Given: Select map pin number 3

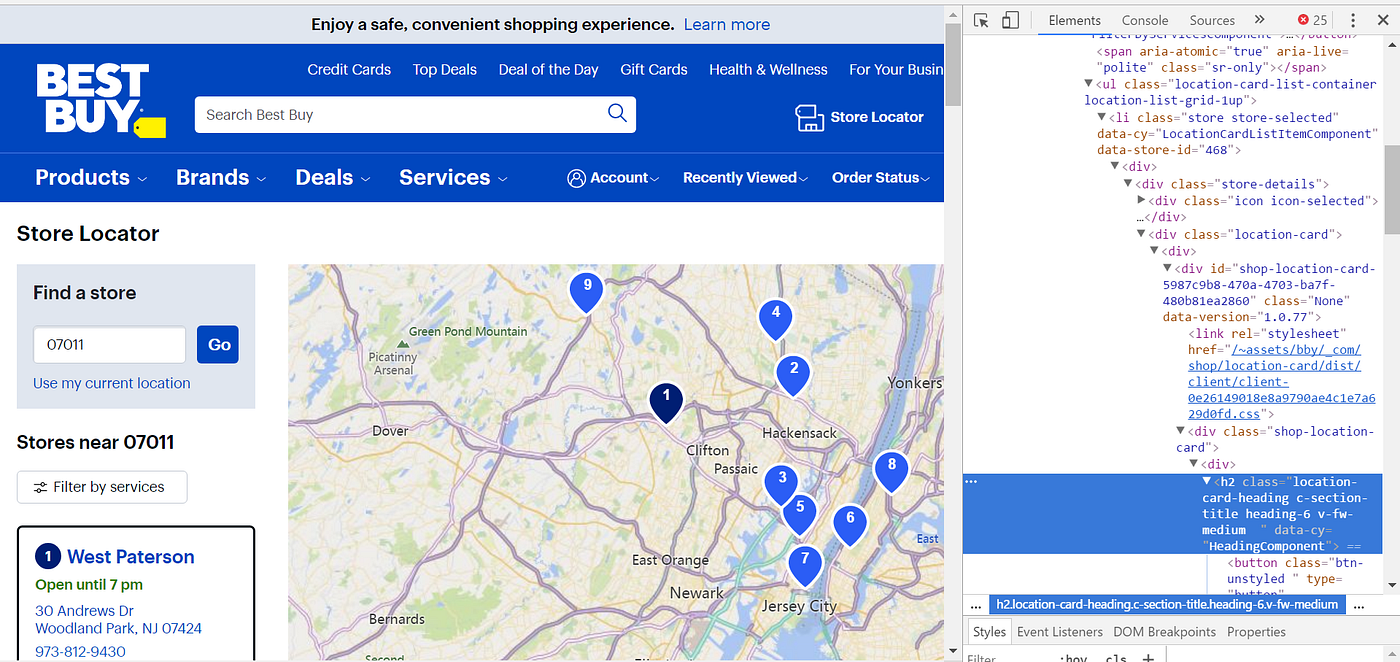Looking at the screenshot, I should (782, 484).
